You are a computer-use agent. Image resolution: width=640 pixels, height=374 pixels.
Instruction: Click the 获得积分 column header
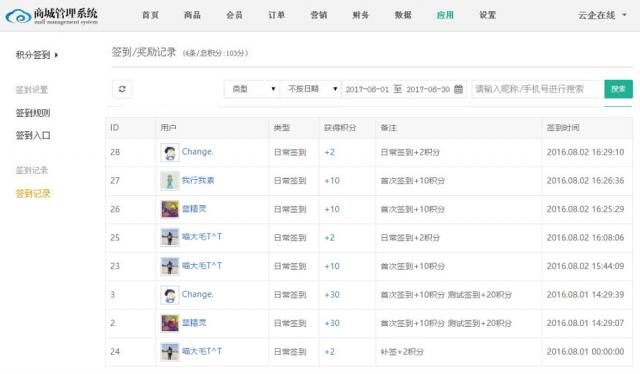pyautogui.click(x=340, y=128)
